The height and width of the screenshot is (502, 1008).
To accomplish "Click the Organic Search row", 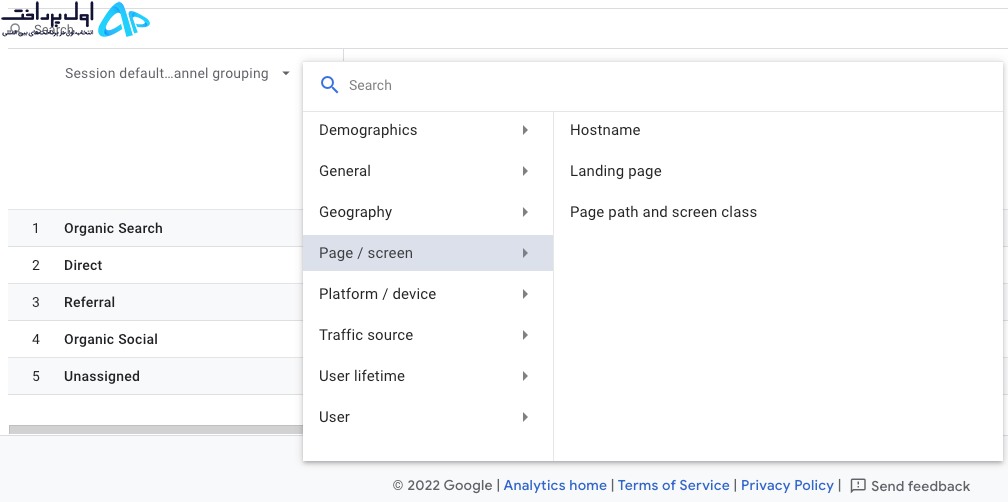I will (x=156, y=228).
